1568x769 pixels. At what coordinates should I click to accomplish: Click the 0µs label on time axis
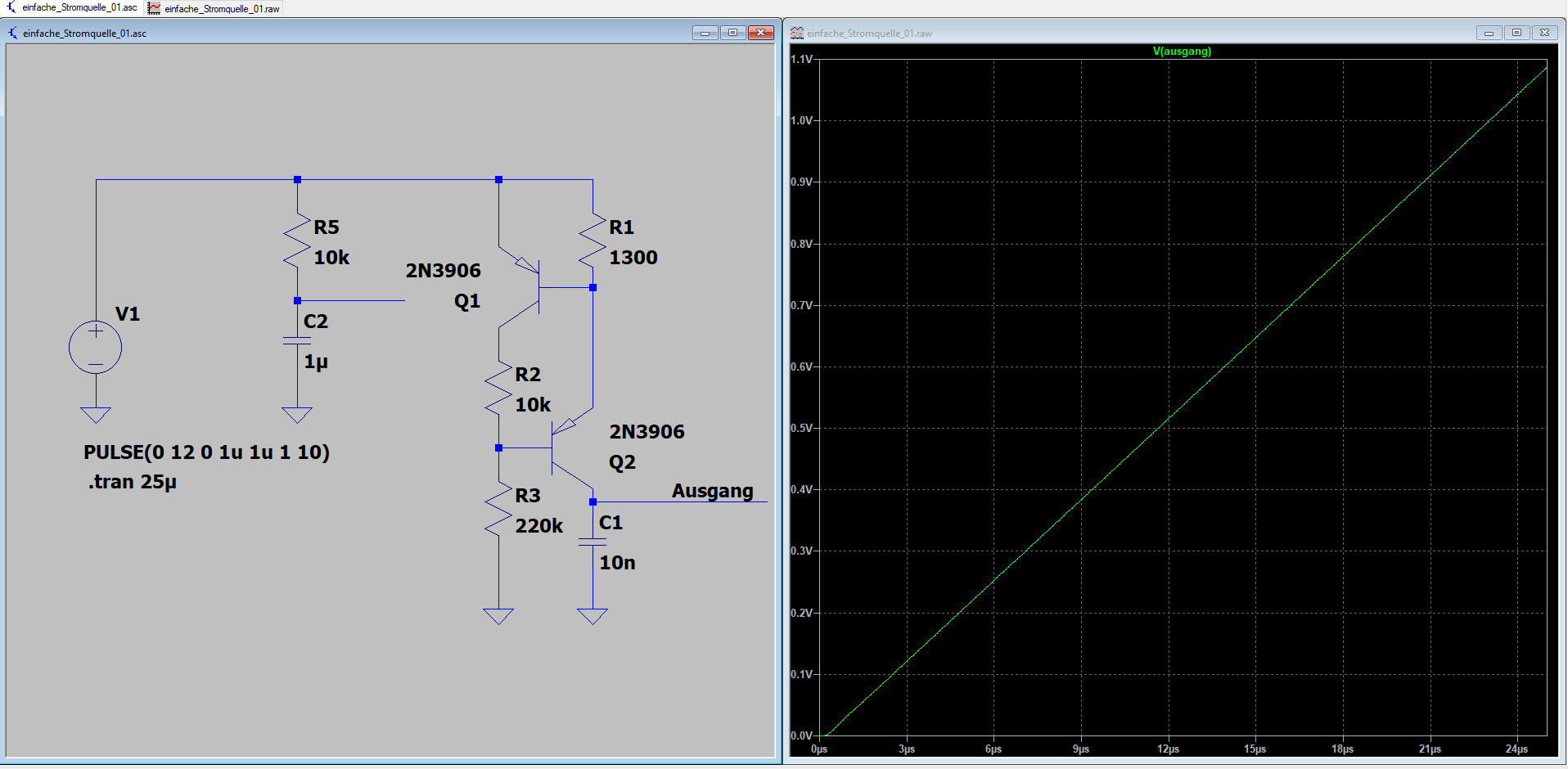[x=819, y=749]
